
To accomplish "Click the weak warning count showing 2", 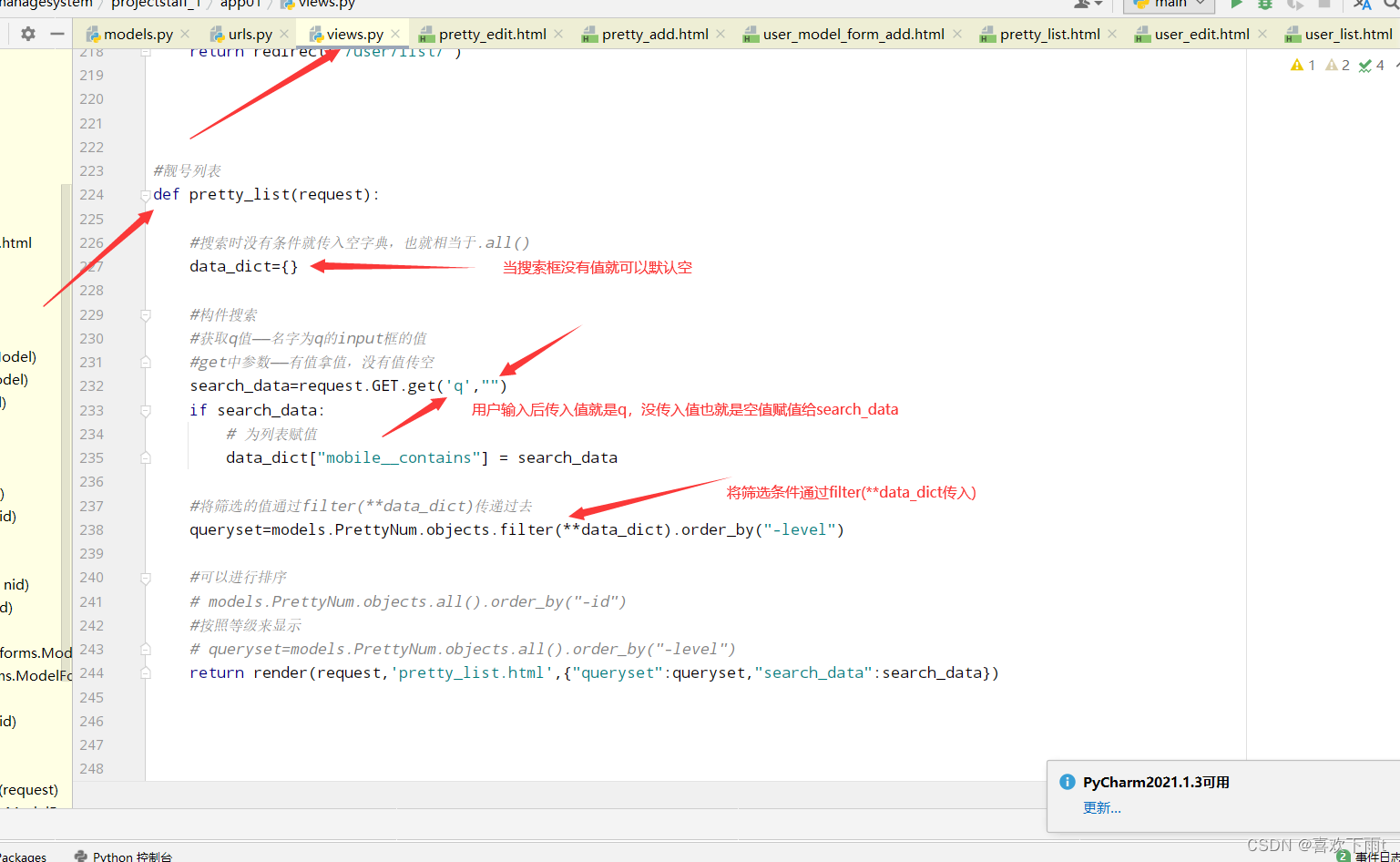I will click(1337, 65).
